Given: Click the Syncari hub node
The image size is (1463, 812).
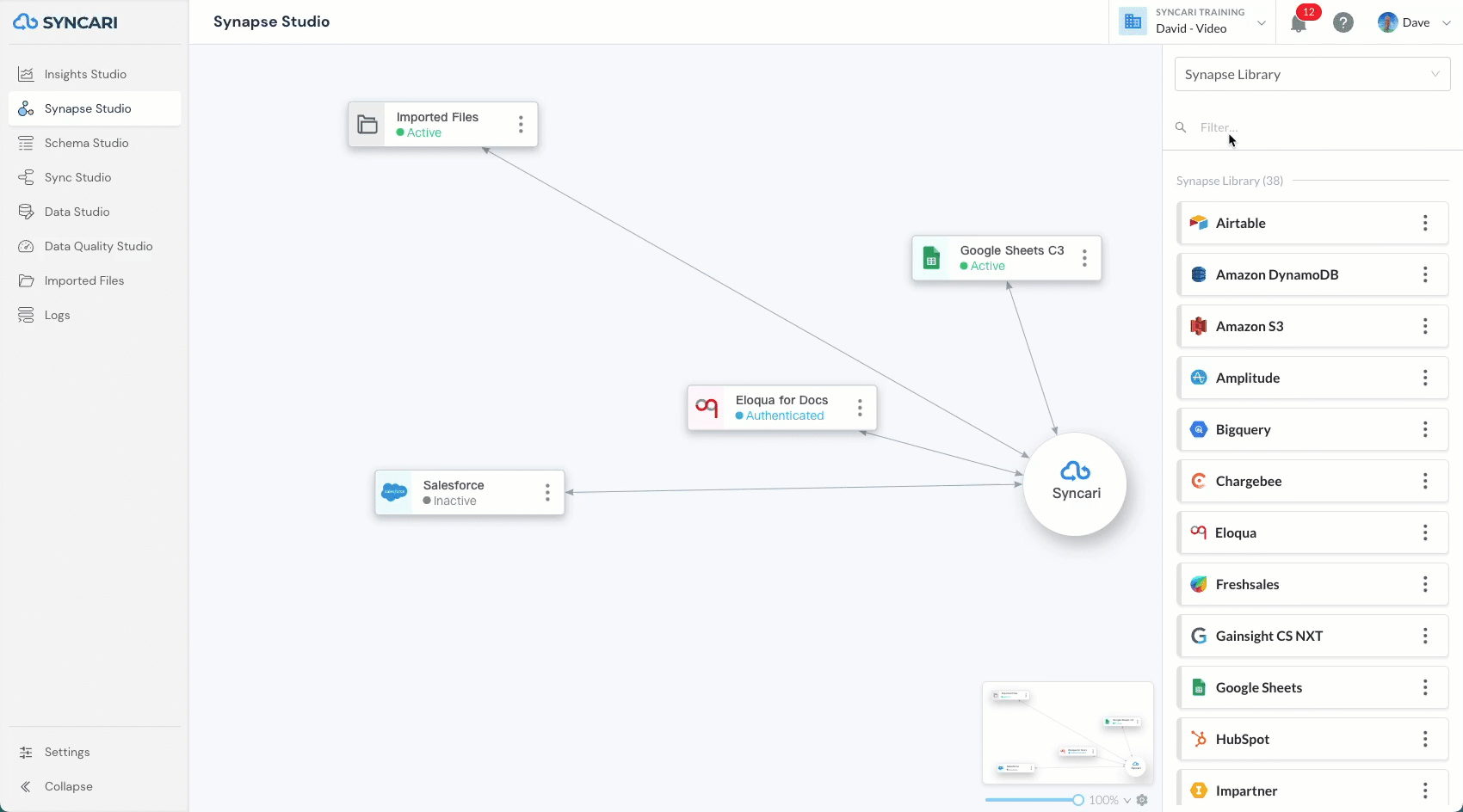Looking at the screenshot, I should [x=1076, y=483].
